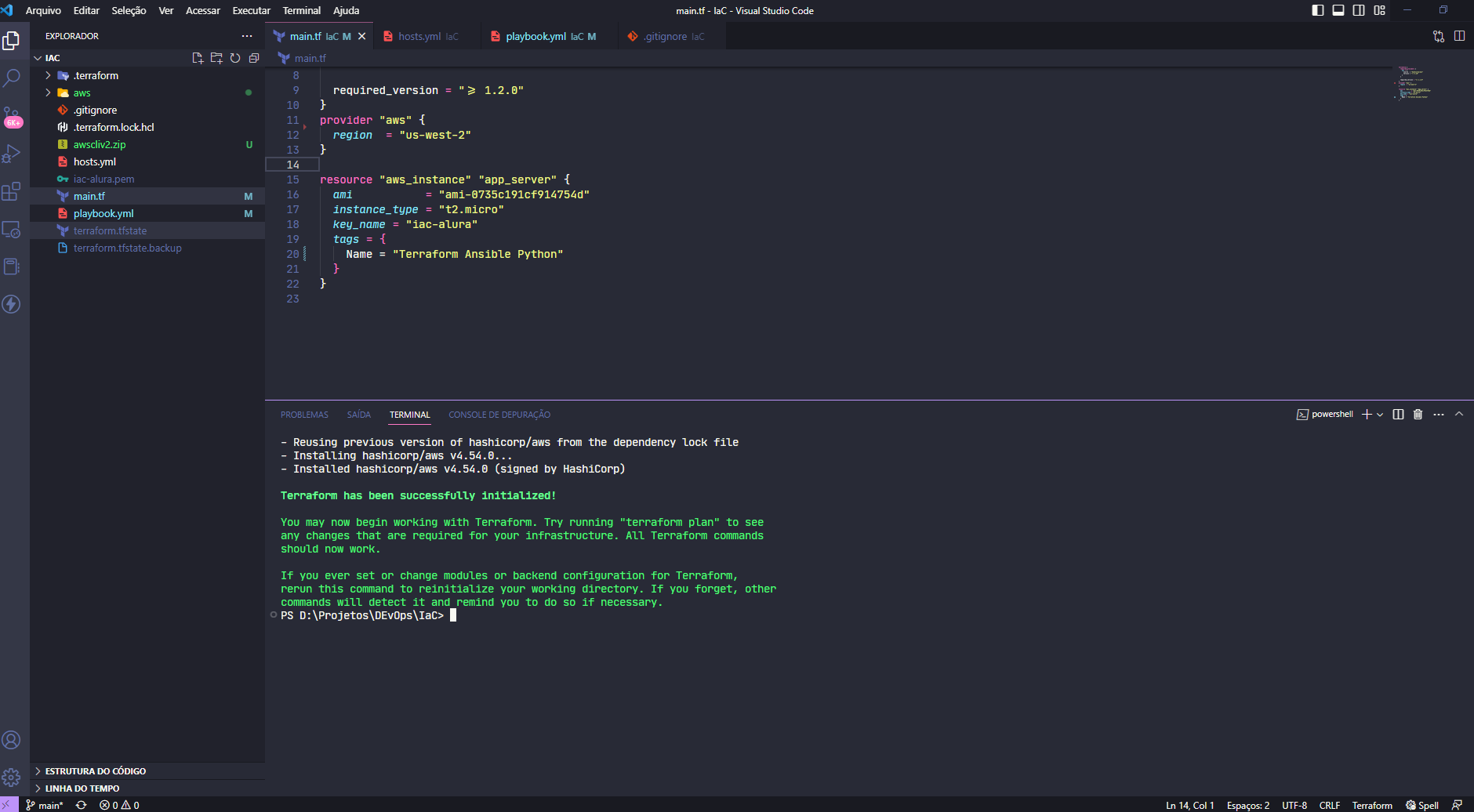Refresh the explorer file tree

[235, 58]
